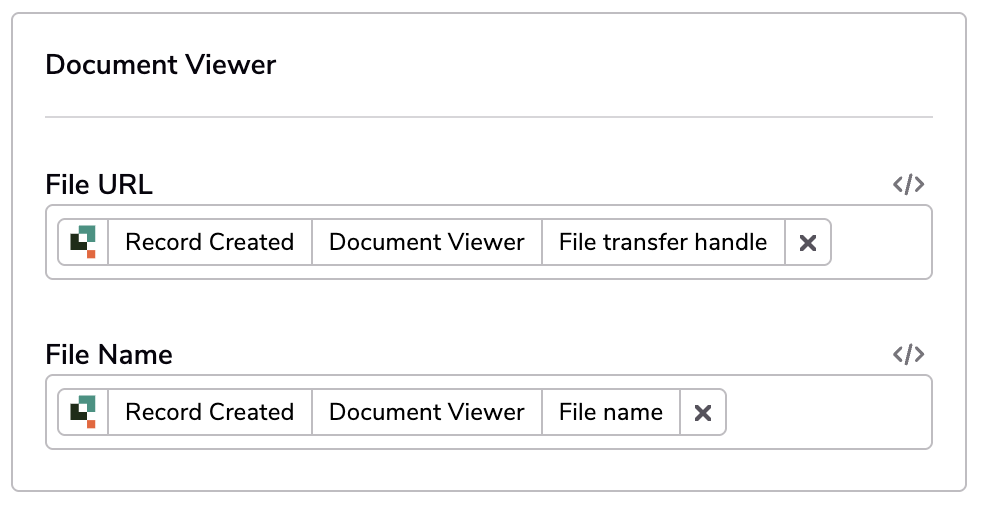Toggle code mode for File URL

click(909, 185)
